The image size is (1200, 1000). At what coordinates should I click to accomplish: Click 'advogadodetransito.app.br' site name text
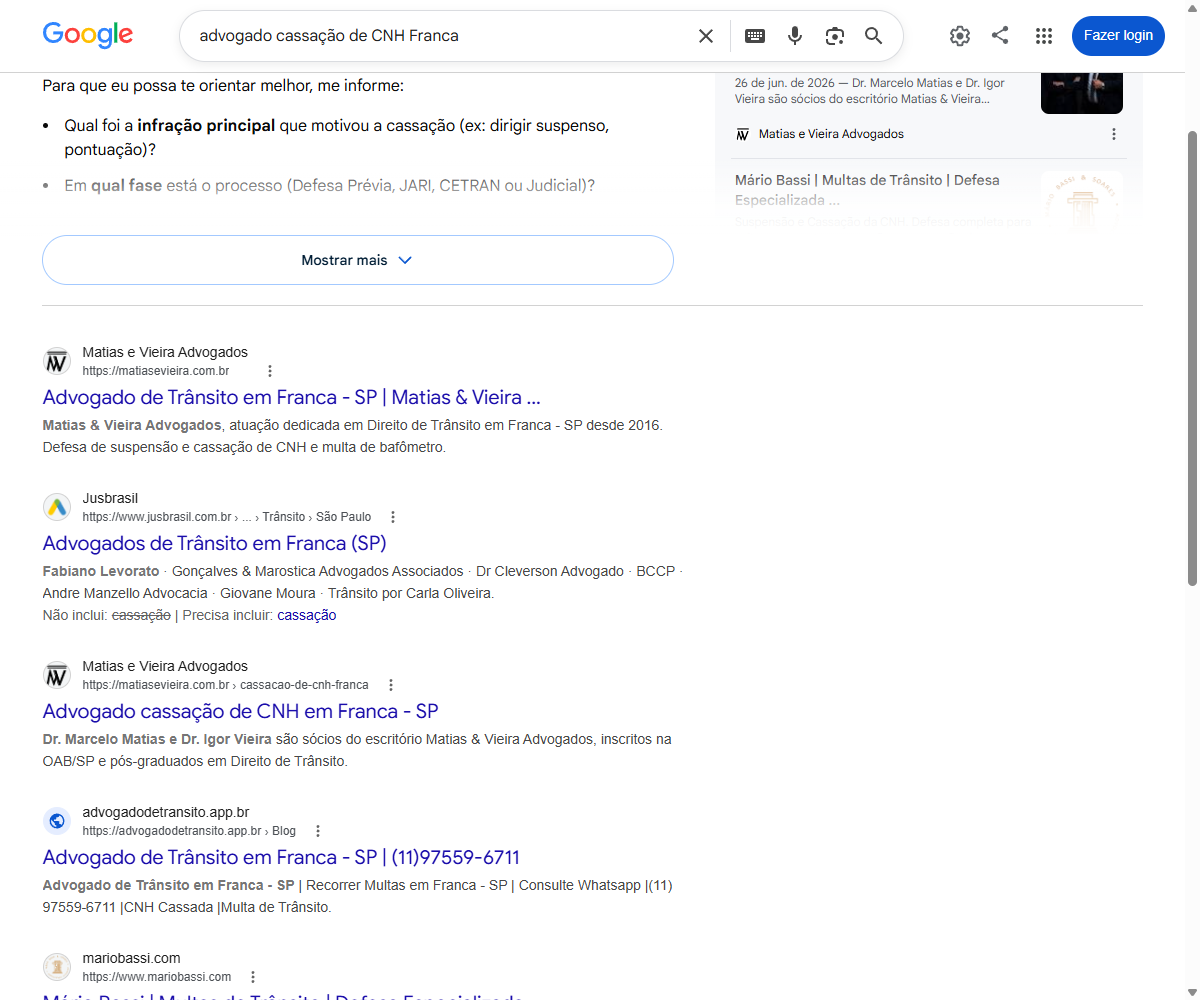[166, 812]
